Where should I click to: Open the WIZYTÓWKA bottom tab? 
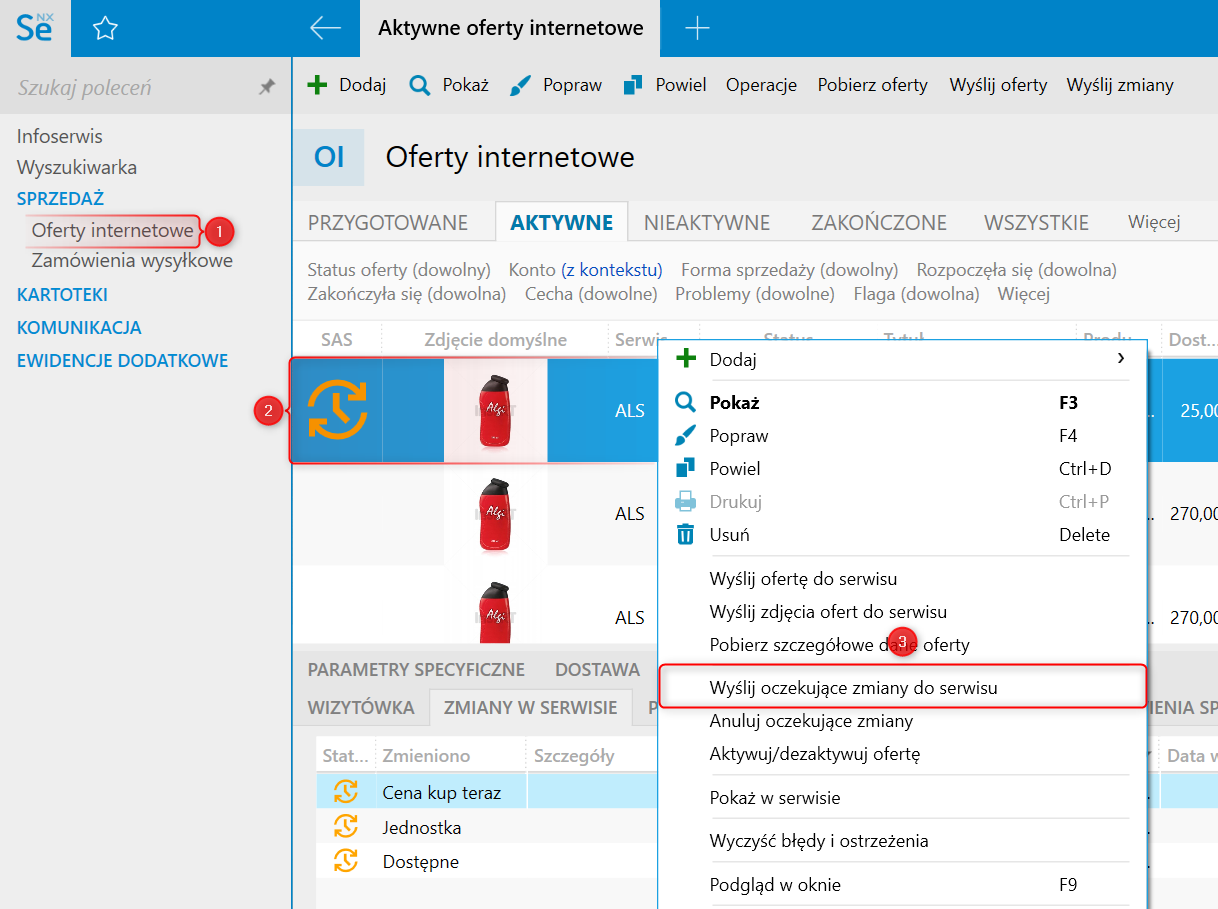tap(361, 707)
